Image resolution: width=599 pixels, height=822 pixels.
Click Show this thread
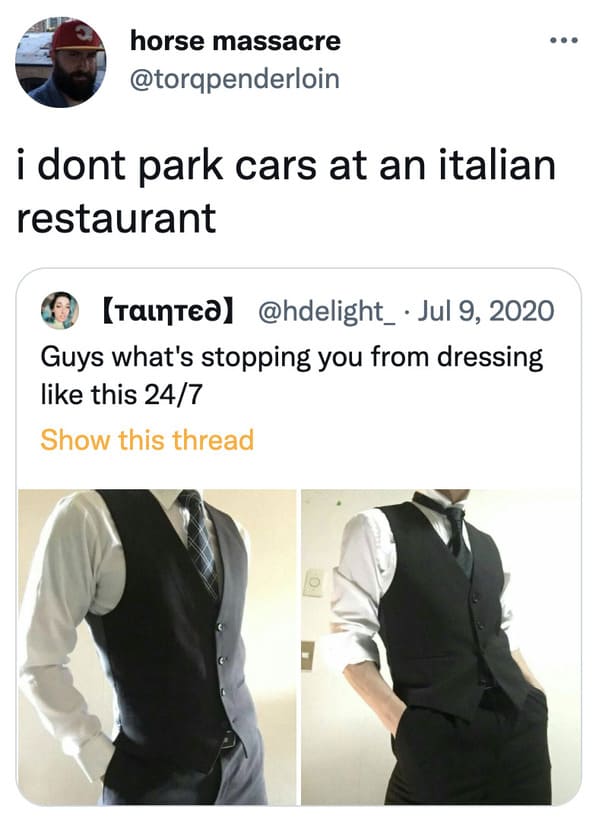[147, 439]
